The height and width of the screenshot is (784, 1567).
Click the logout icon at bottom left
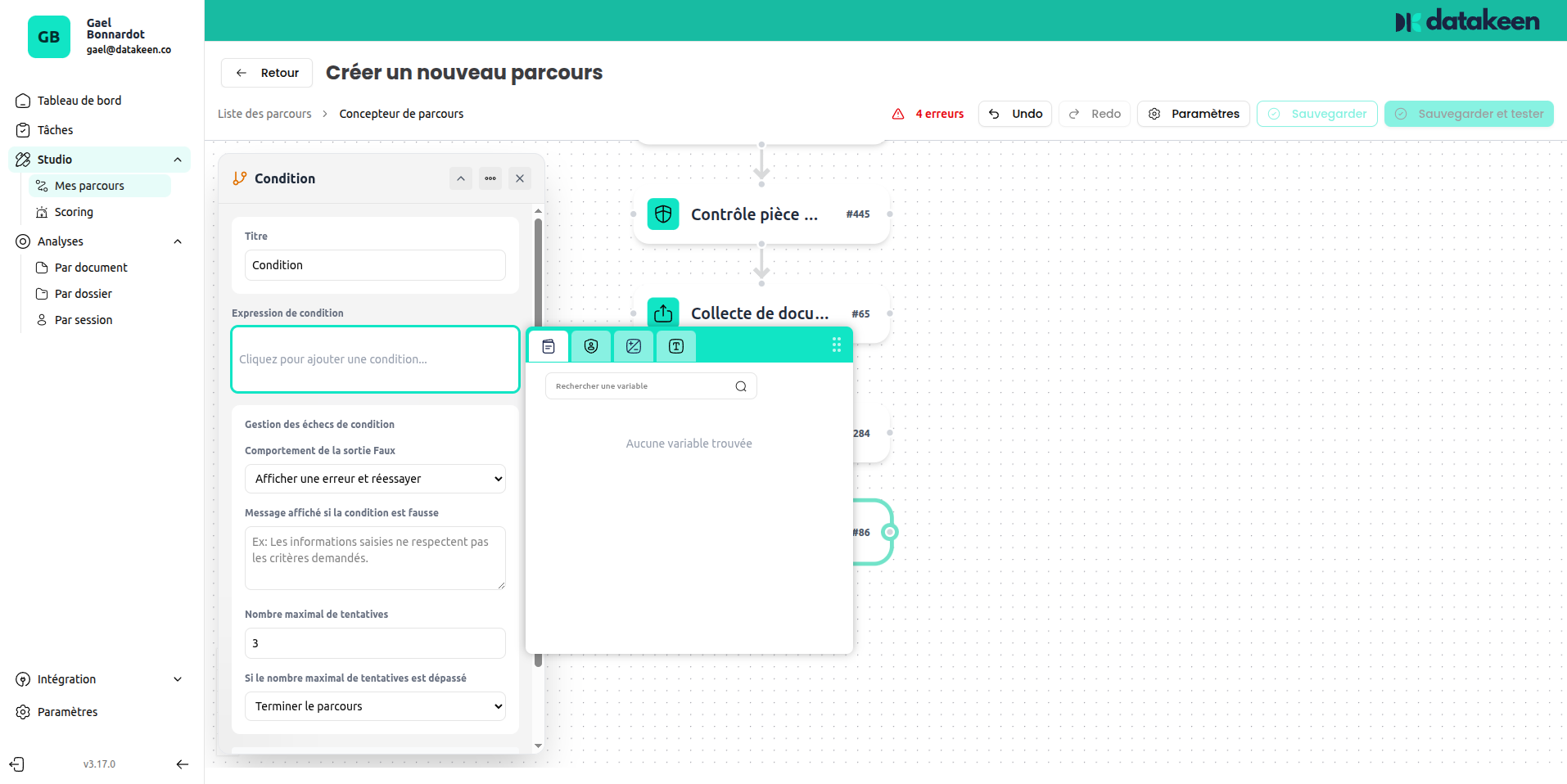[17, 764]
